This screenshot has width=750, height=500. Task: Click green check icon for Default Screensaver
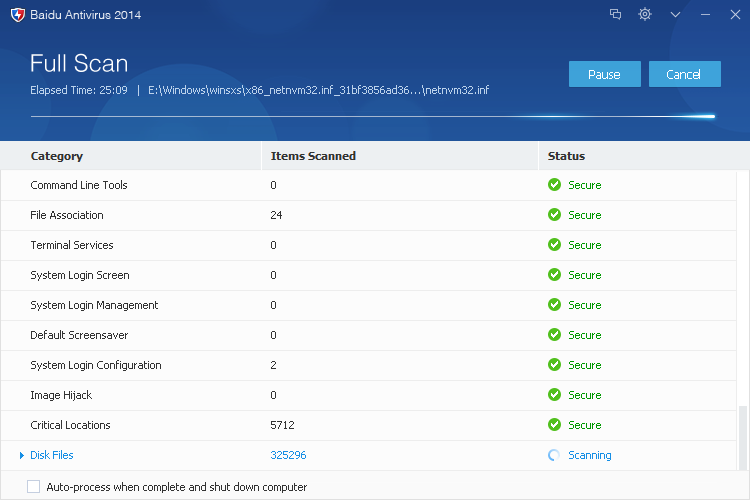click(554, 334)
